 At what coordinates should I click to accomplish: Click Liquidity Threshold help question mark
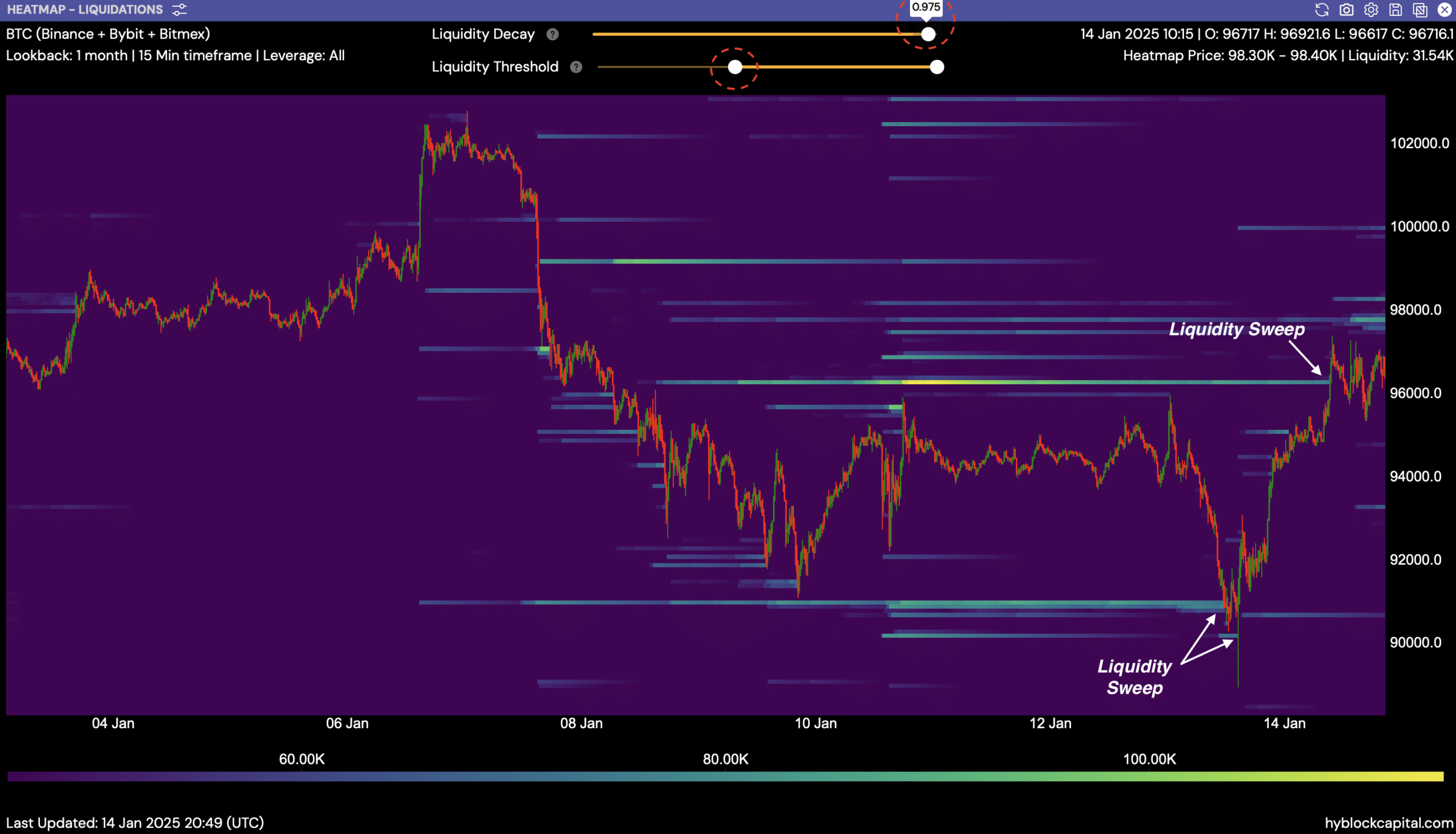576,67
